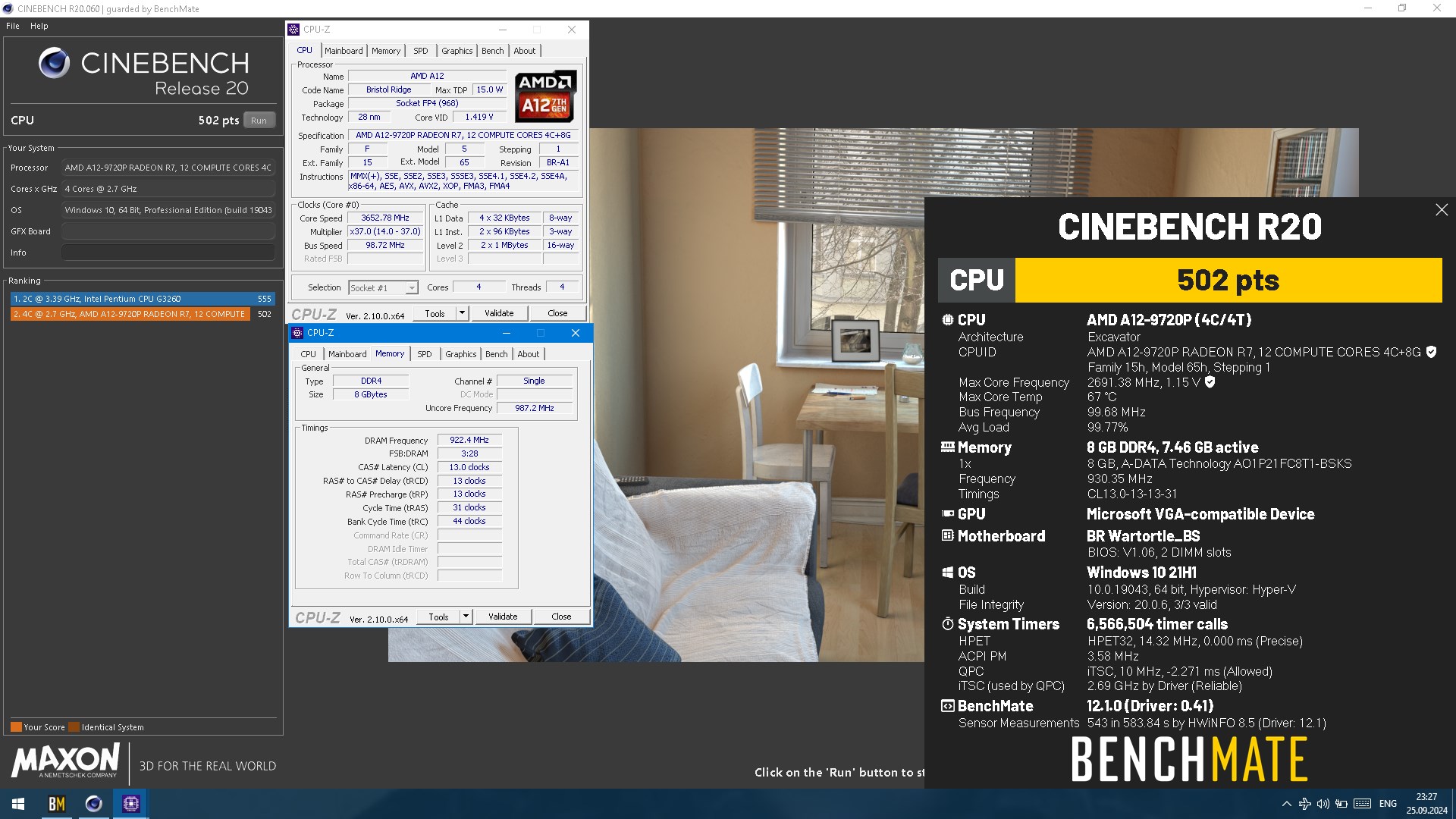Screen dimensions: 1456x819
Task: Click Close button in upper CPU-Z
Action: pyautogui.click(x=557, y=313)
